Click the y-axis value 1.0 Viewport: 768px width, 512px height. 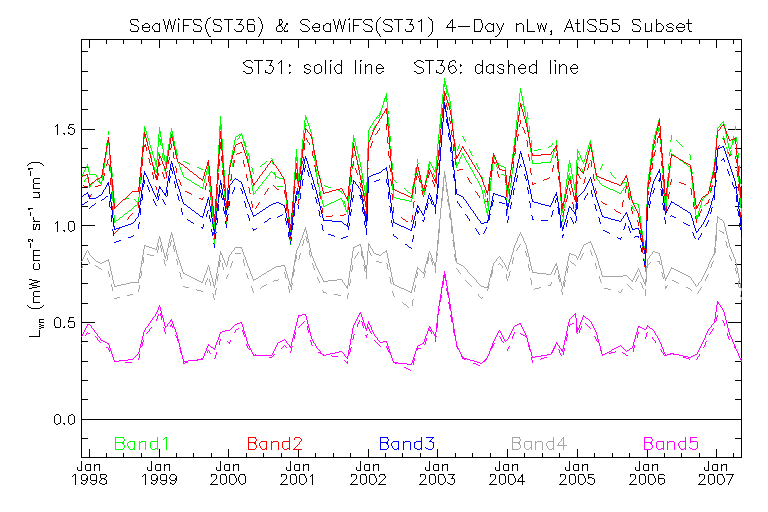tap(65, 226)
